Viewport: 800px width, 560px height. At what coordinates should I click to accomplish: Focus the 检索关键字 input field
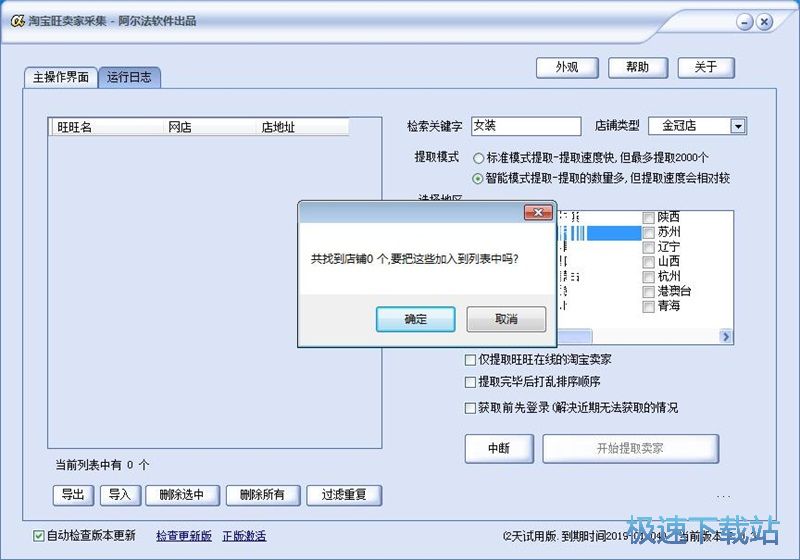(526, 126)
